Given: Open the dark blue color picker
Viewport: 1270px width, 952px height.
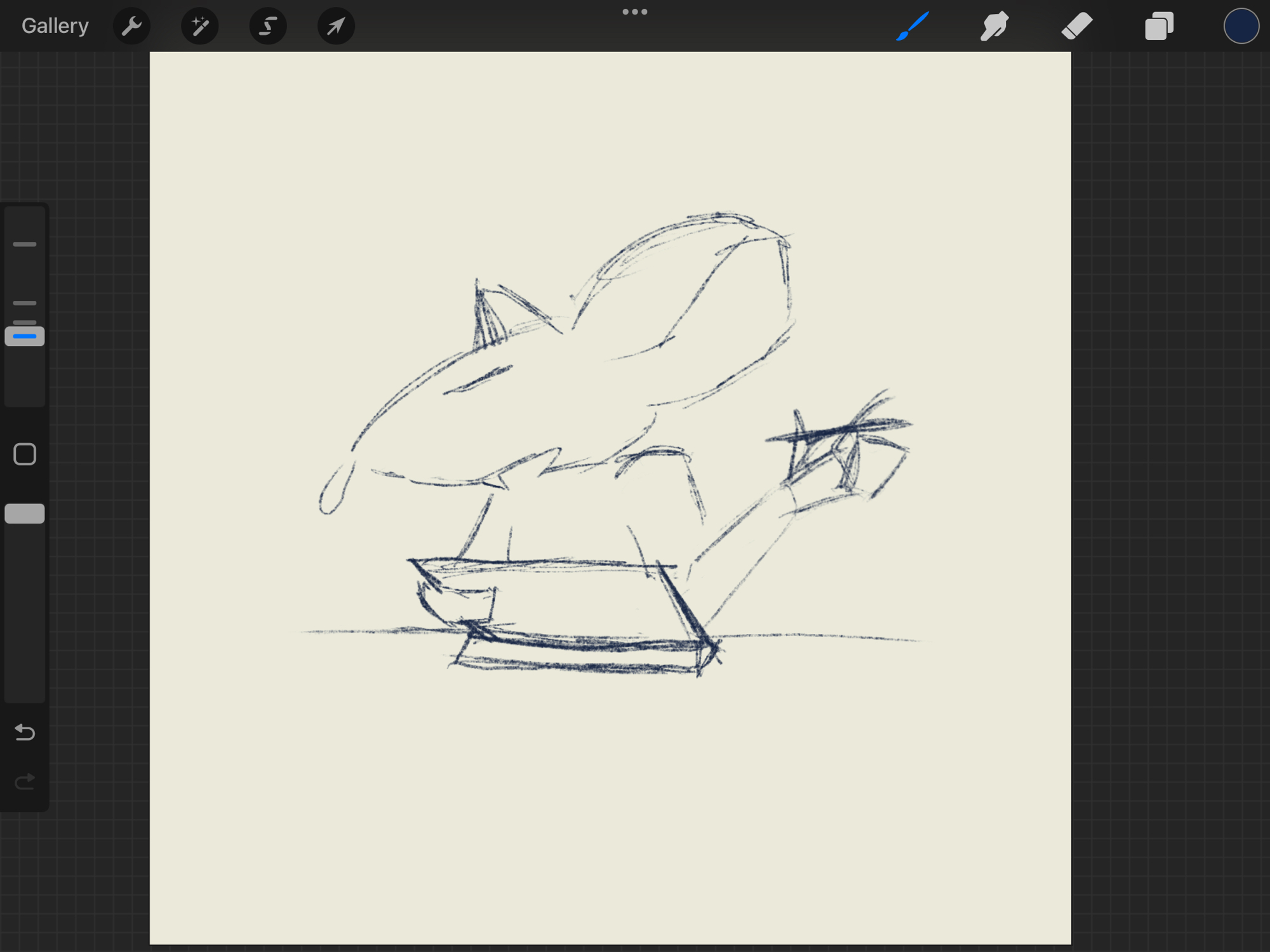Looking at the screenshot, I should [1241, 26].
